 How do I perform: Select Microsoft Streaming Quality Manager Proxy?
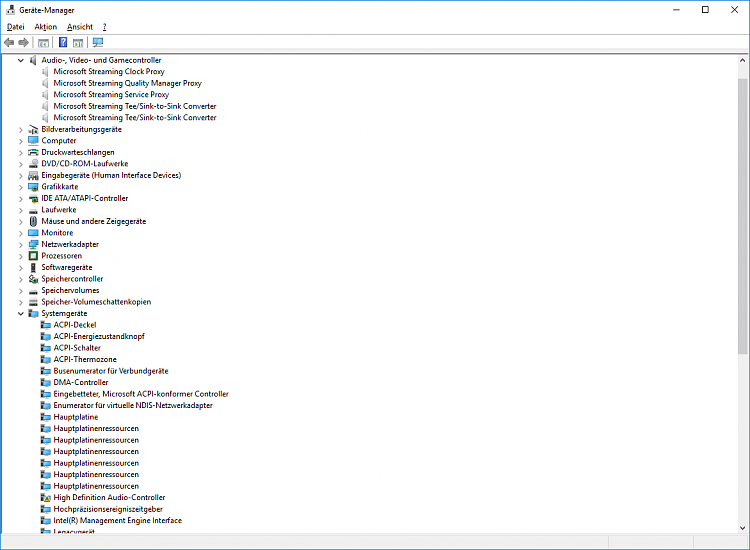click(x=128, y=83)
